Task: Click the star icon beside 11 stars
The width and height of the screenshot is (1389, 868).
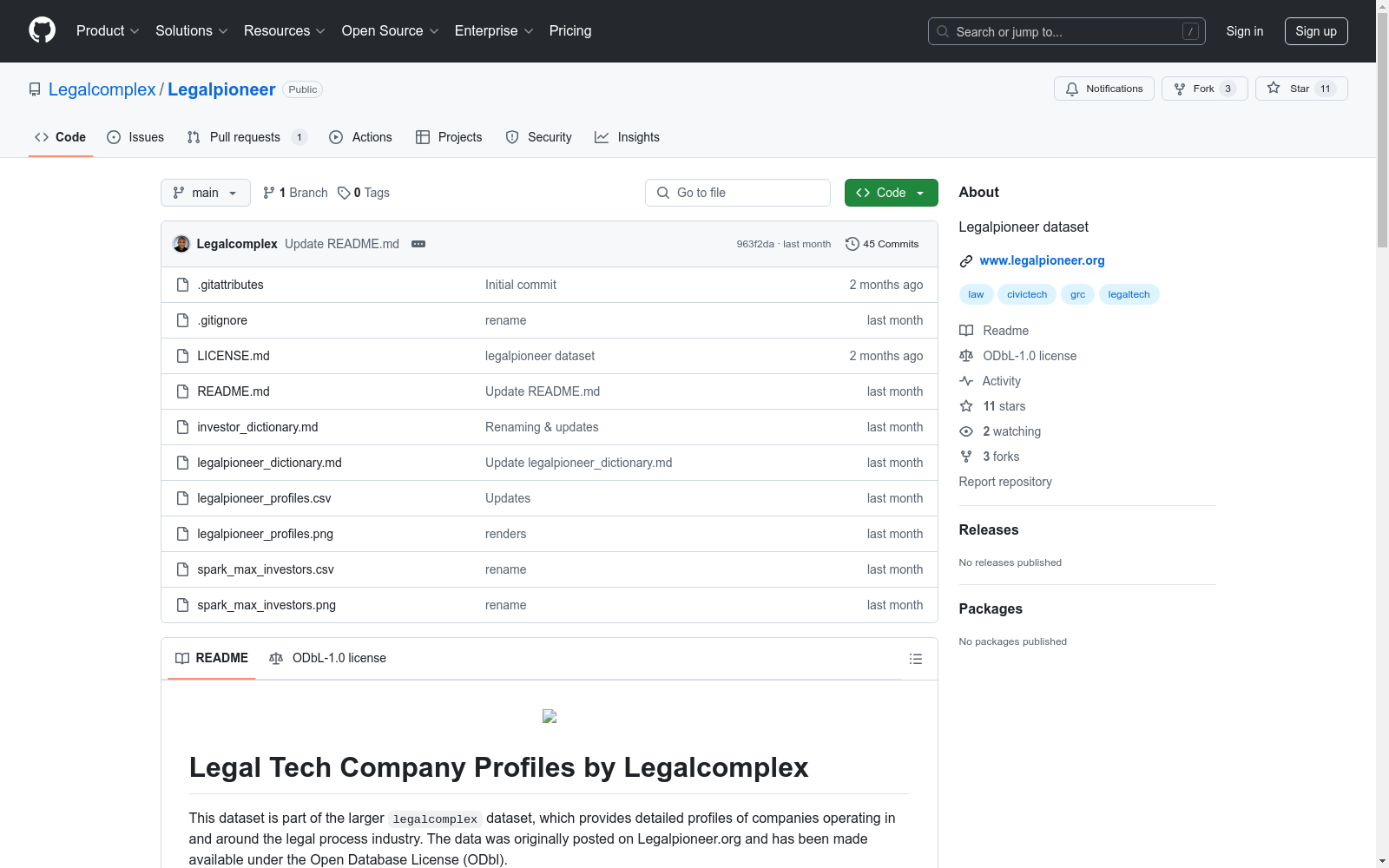Action: click(x=966, y=406)
